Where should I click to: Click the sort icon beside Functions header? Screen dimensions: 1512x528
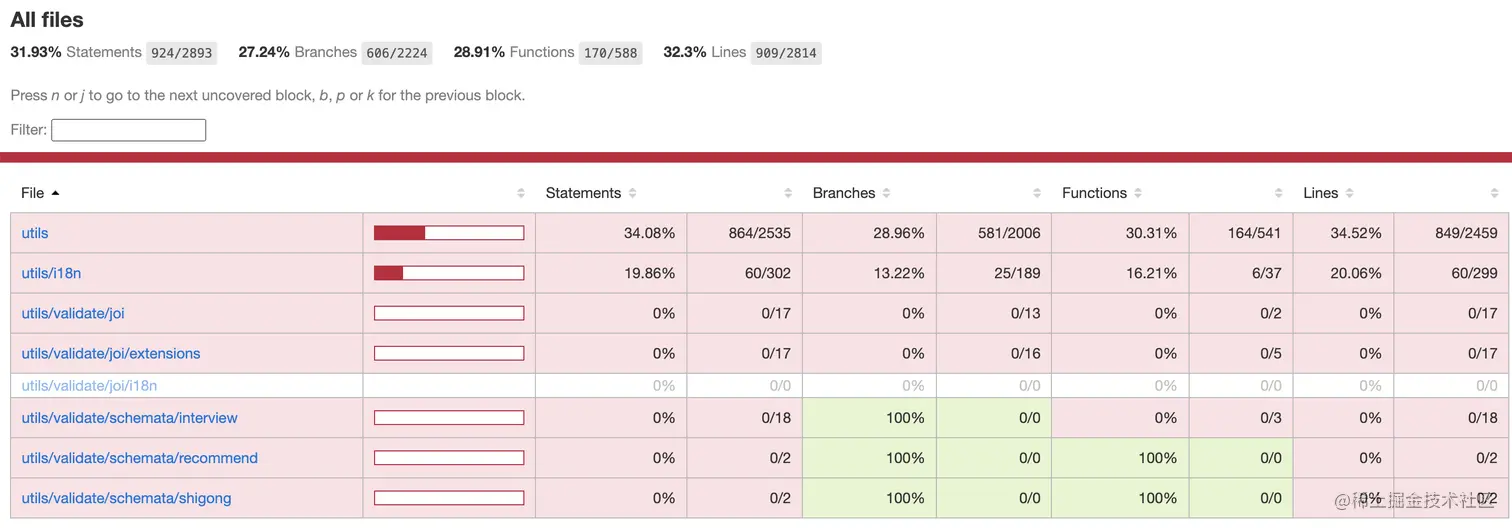1138,193
